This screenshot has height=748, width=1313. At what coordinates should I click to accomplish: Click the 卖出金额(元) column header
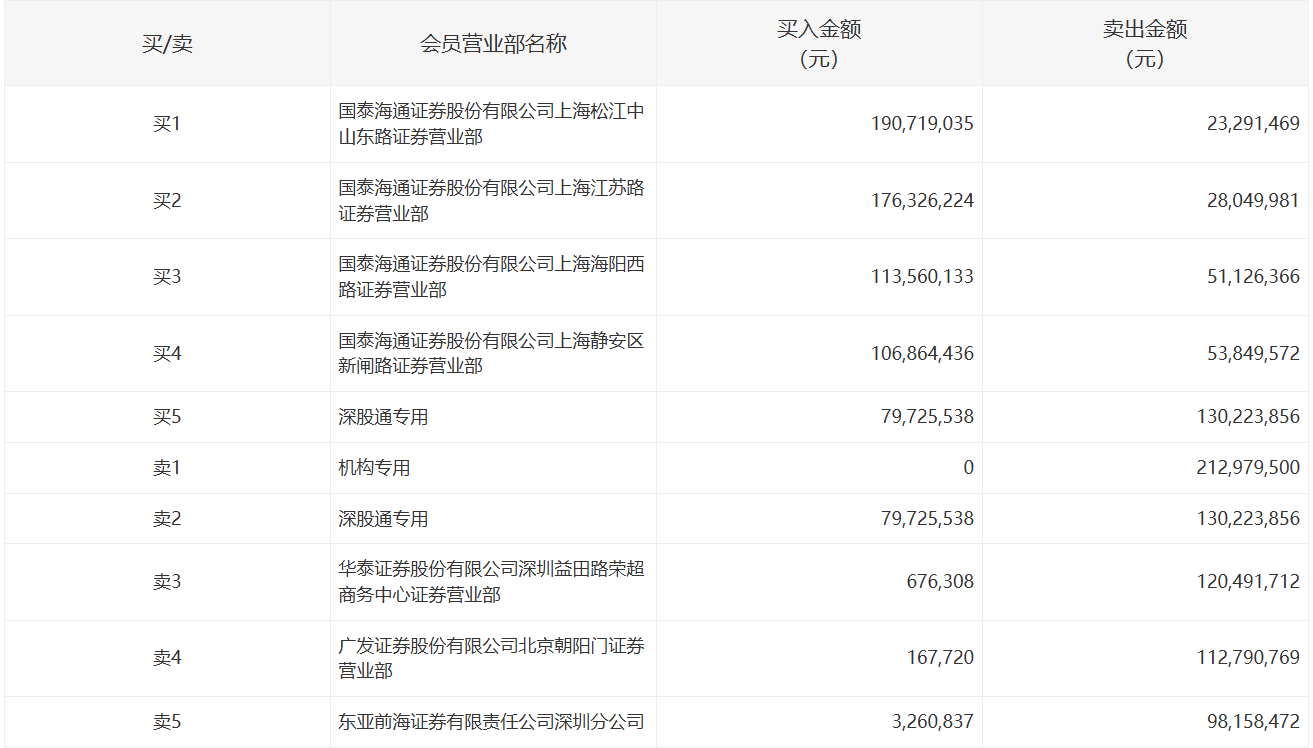coord(1145,44)
